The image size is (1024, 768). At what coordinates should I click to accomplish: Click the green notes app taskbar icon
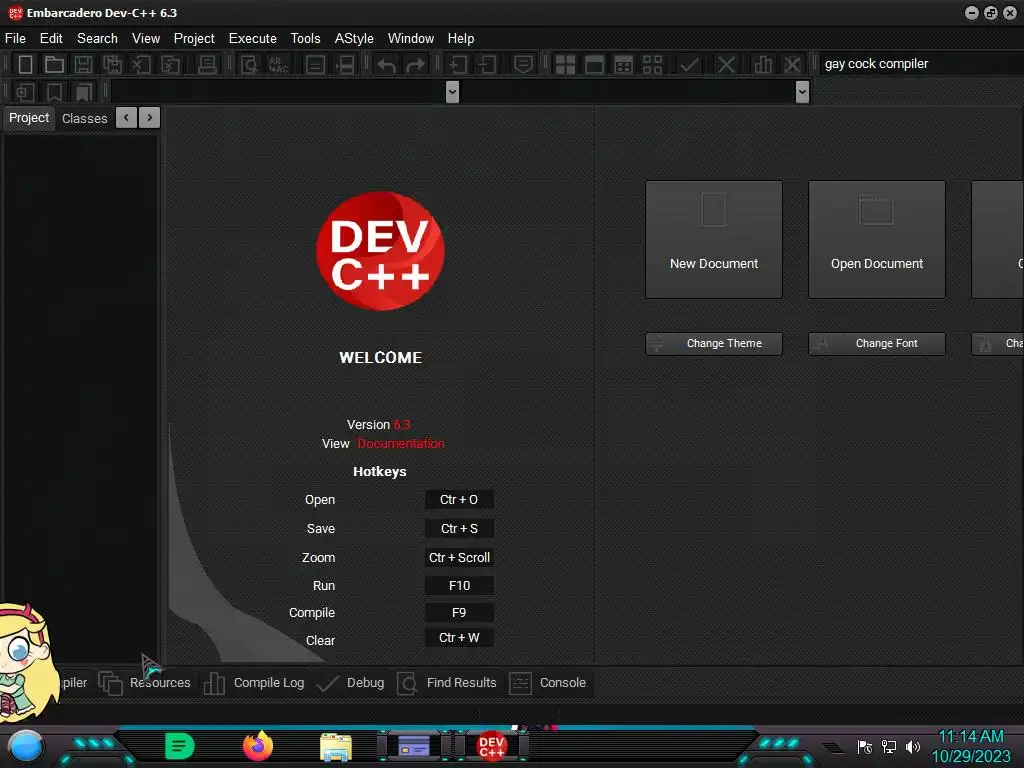point(180,746)
